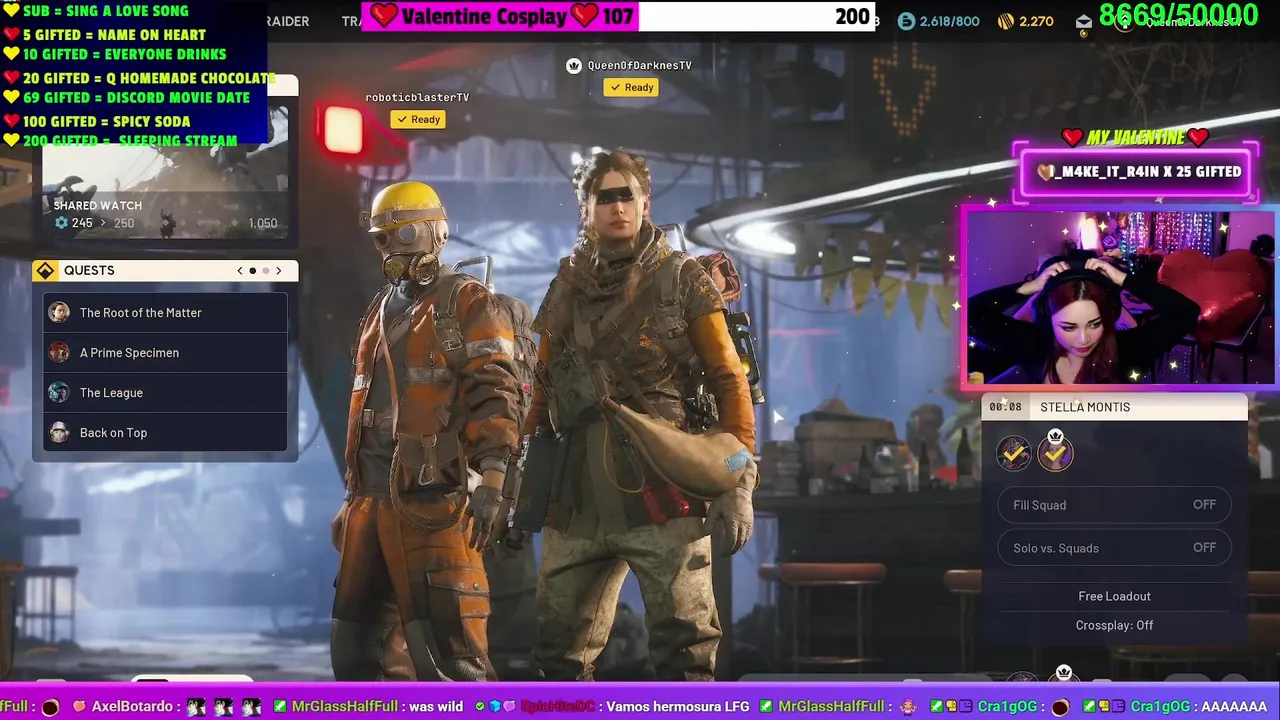Click the Valentine Cosplay goal progress bar

pos(618,16)
